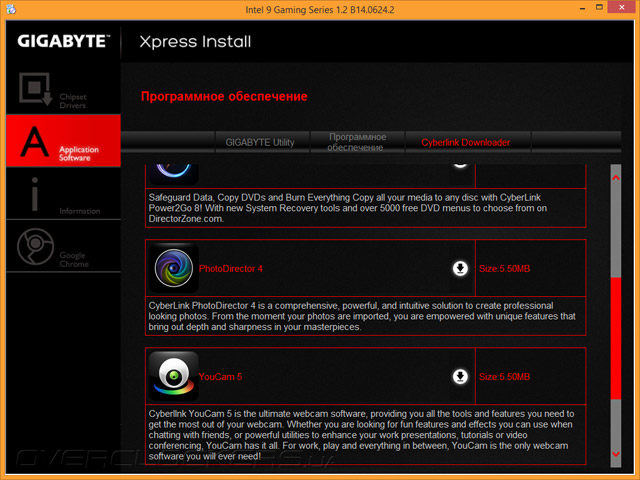640x480 pixels.
Task: Maximize the Xpress Install window
Action: click(x=599, y=7)
